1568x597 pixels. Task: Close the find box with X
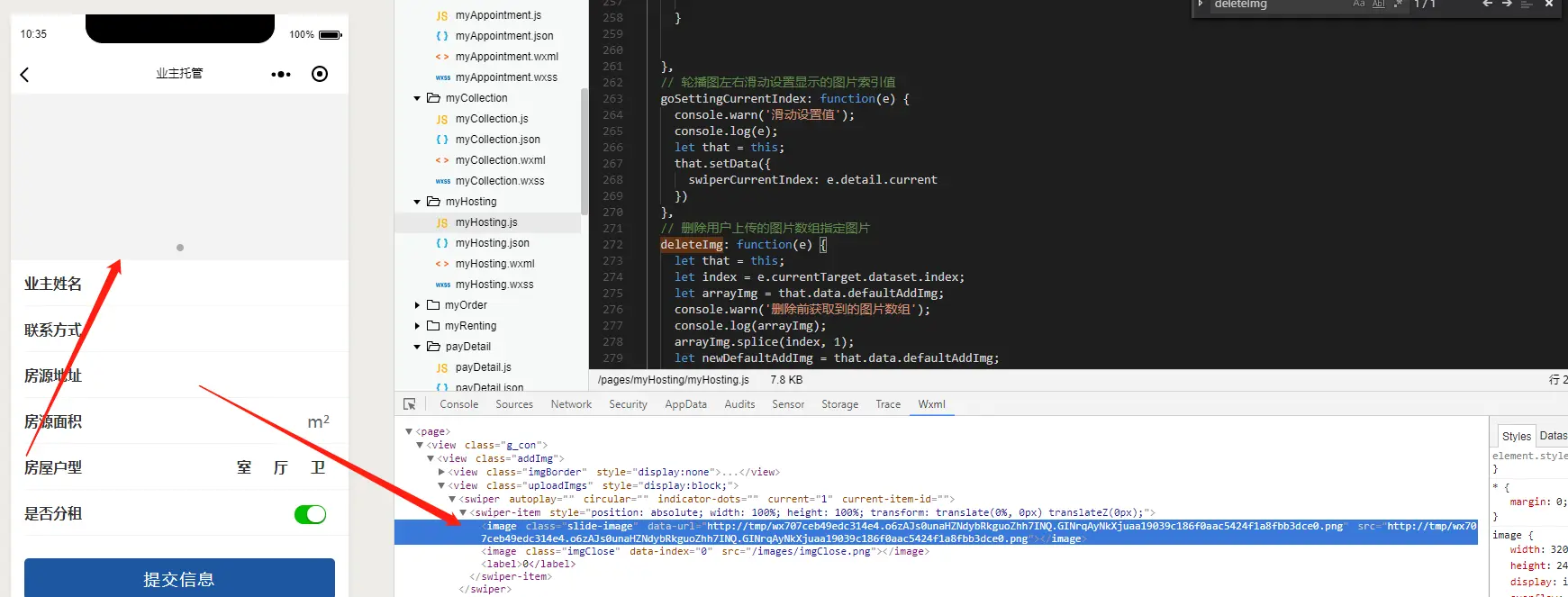click(1549, 4)
